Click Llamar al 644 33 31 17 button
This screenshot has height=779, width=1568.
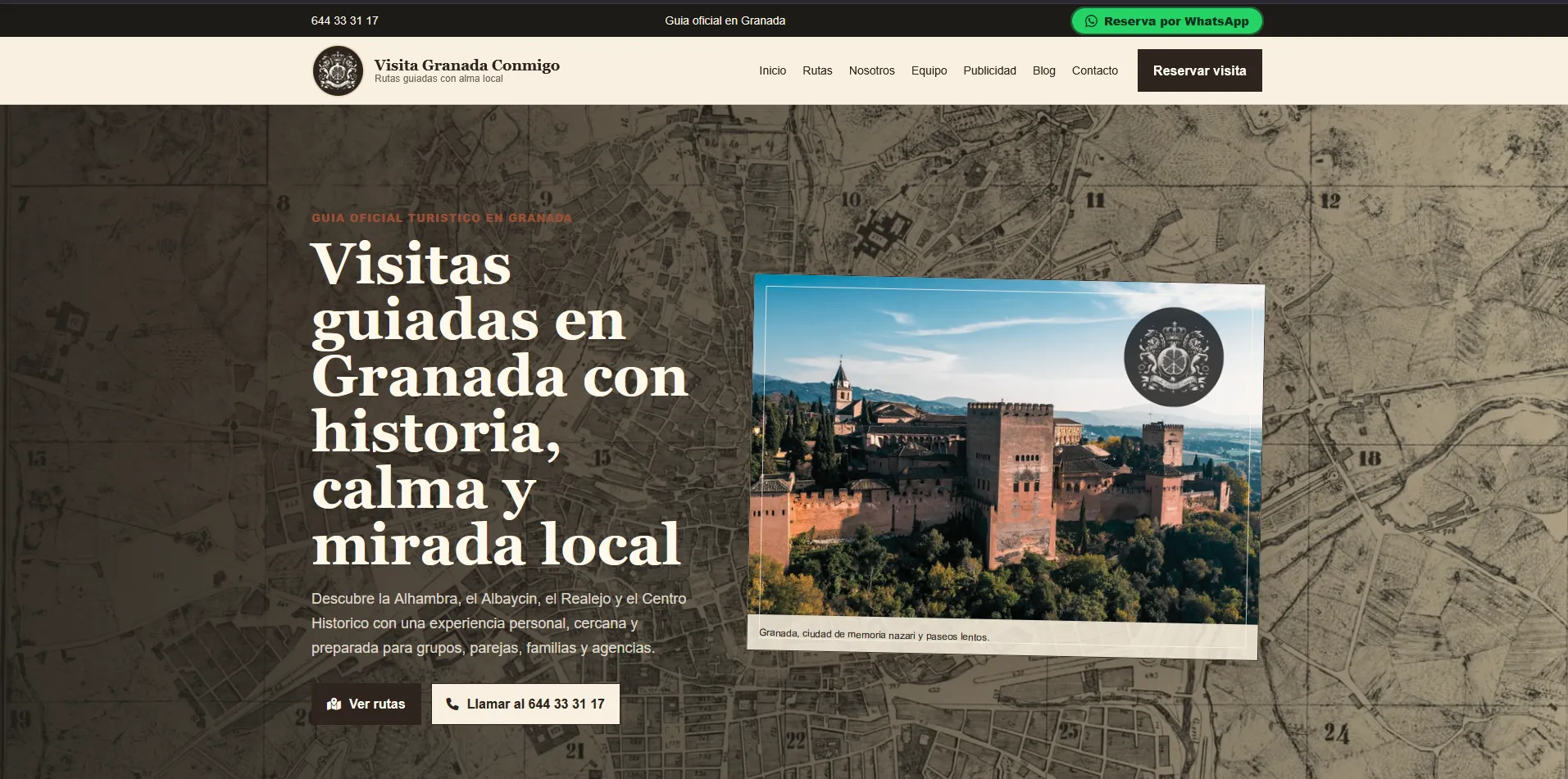(525, 704)
